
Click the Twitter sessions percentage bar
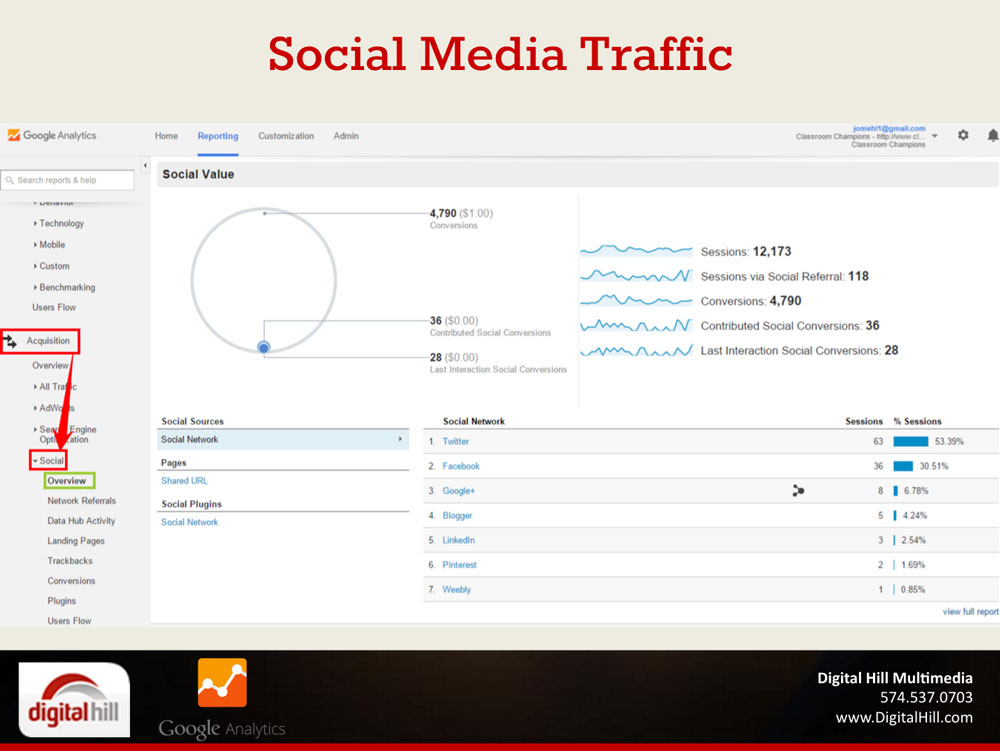click(x=910, y=441)
